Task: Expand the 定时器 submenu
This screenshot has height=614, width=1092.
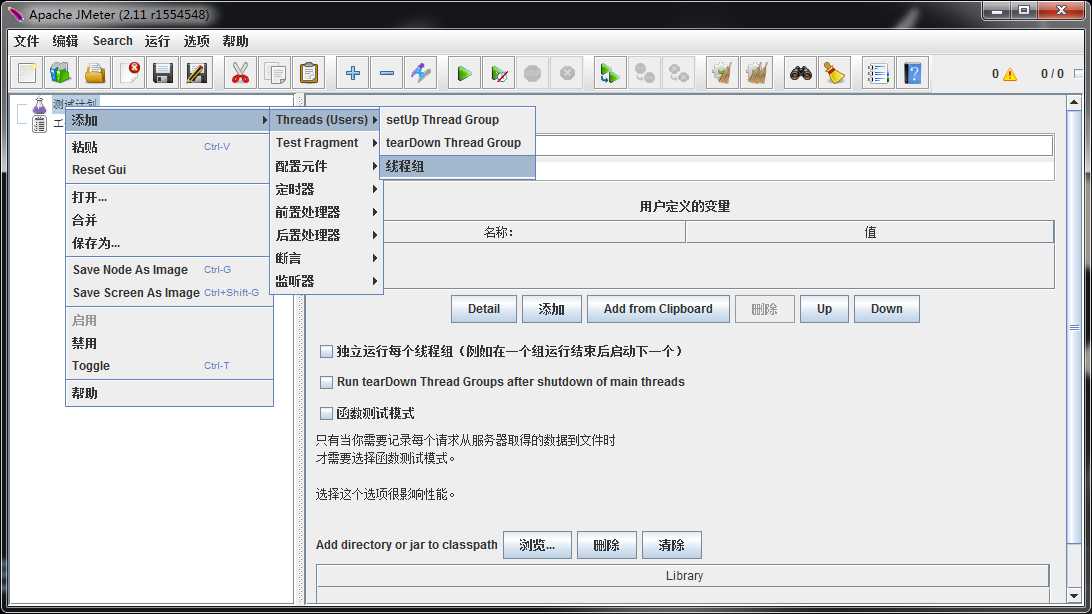Action: point(326,189)
